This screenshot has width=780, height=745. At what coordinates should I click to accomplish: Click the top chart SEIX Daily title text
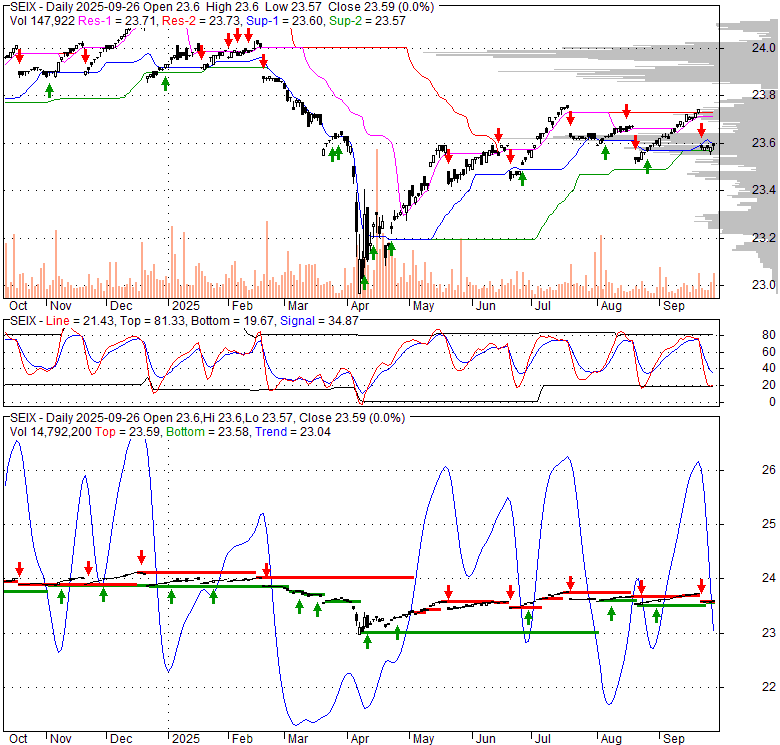tap(222, 7)
